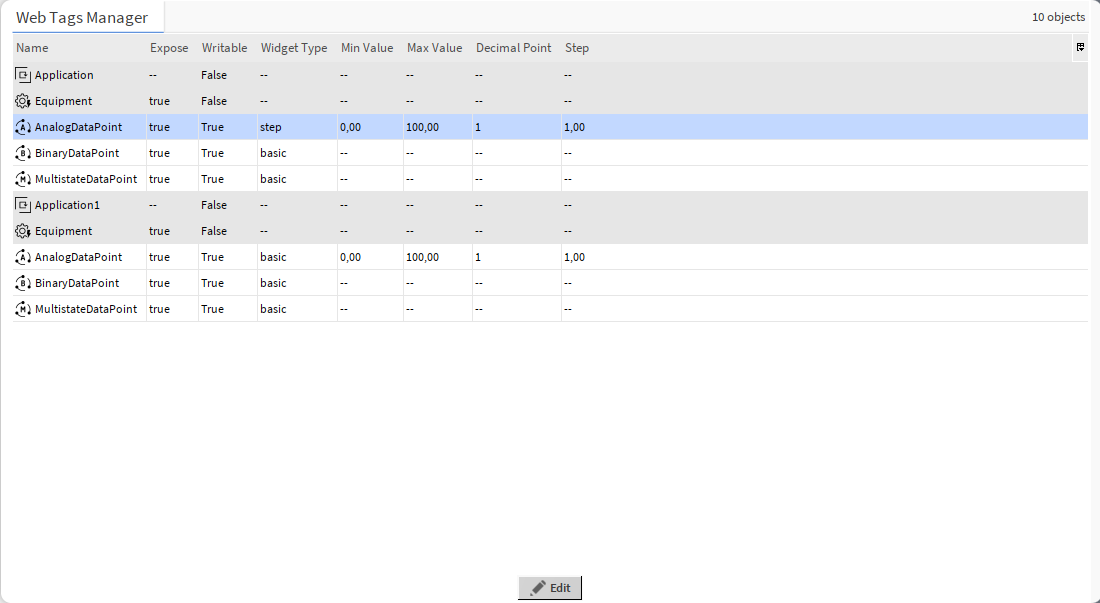Click the second AnalogDataPoint icon
This screenshot has height=603, width=1100.
point(22,257)
